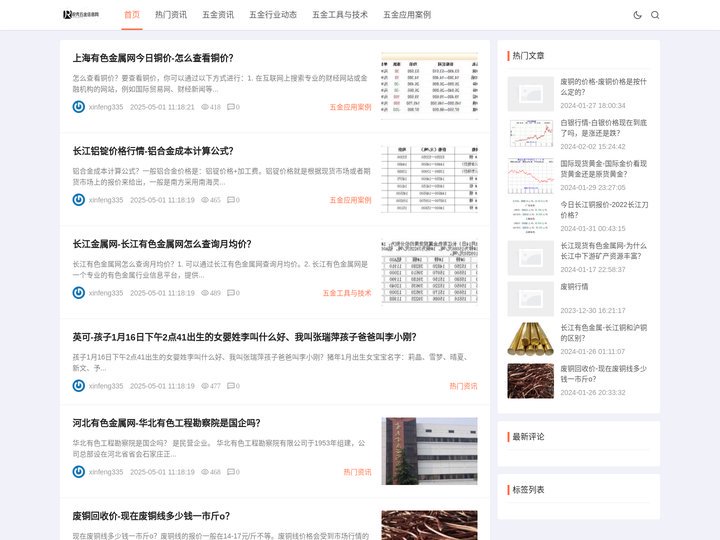Open sidebar article 废铜行情
The width and height of the screenshot is (720, 540).
574,287
